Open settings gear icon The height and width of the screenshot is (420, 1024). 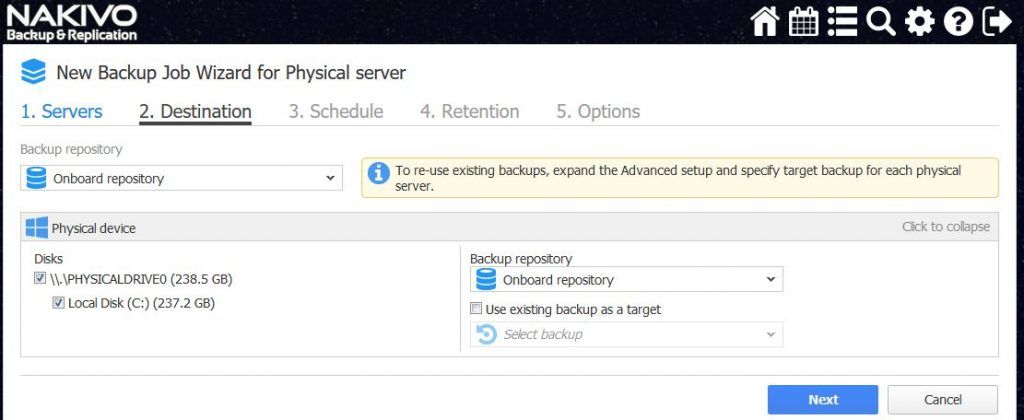tap(920, 22)
